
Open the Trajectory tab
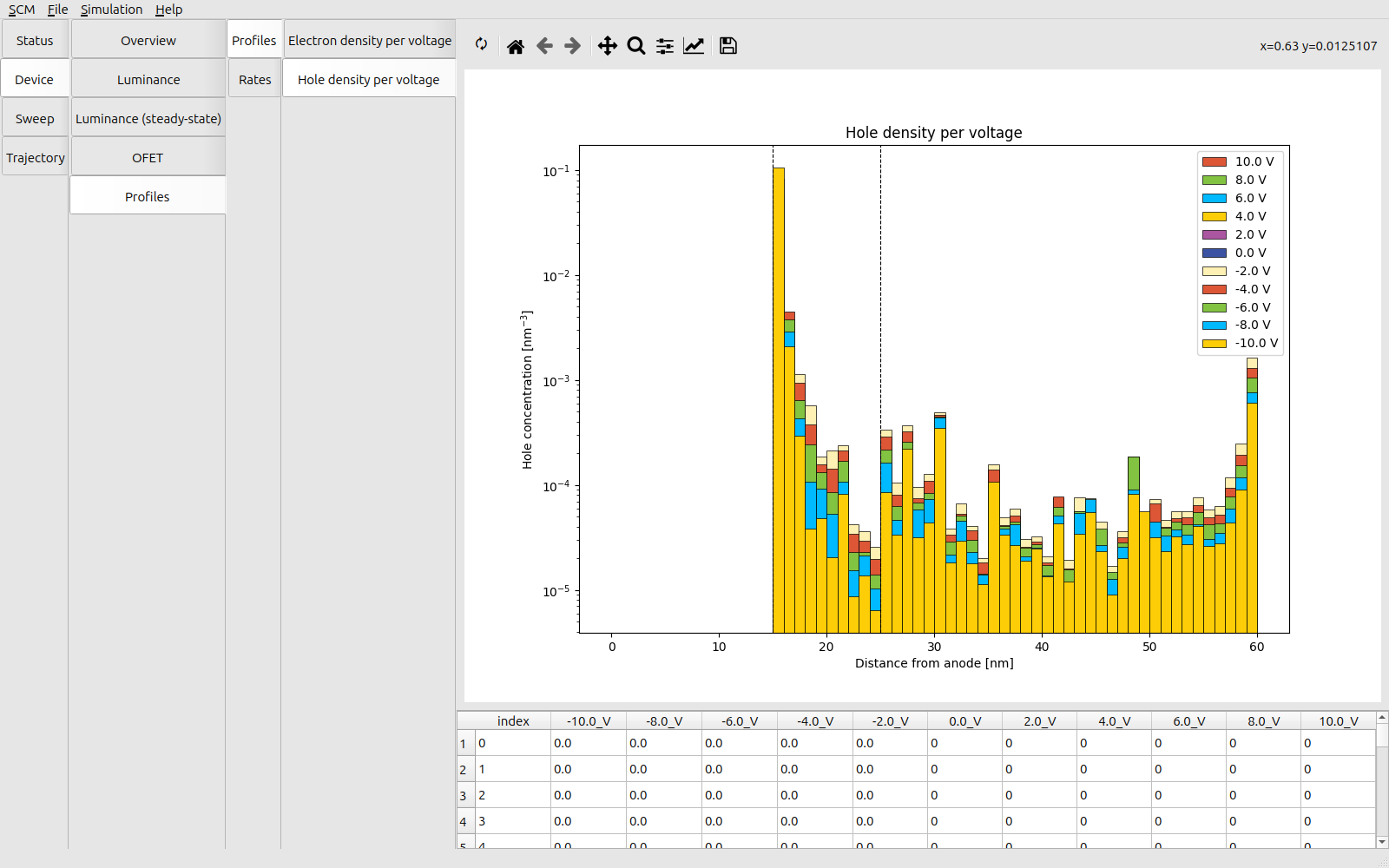(x=36, y=158)
